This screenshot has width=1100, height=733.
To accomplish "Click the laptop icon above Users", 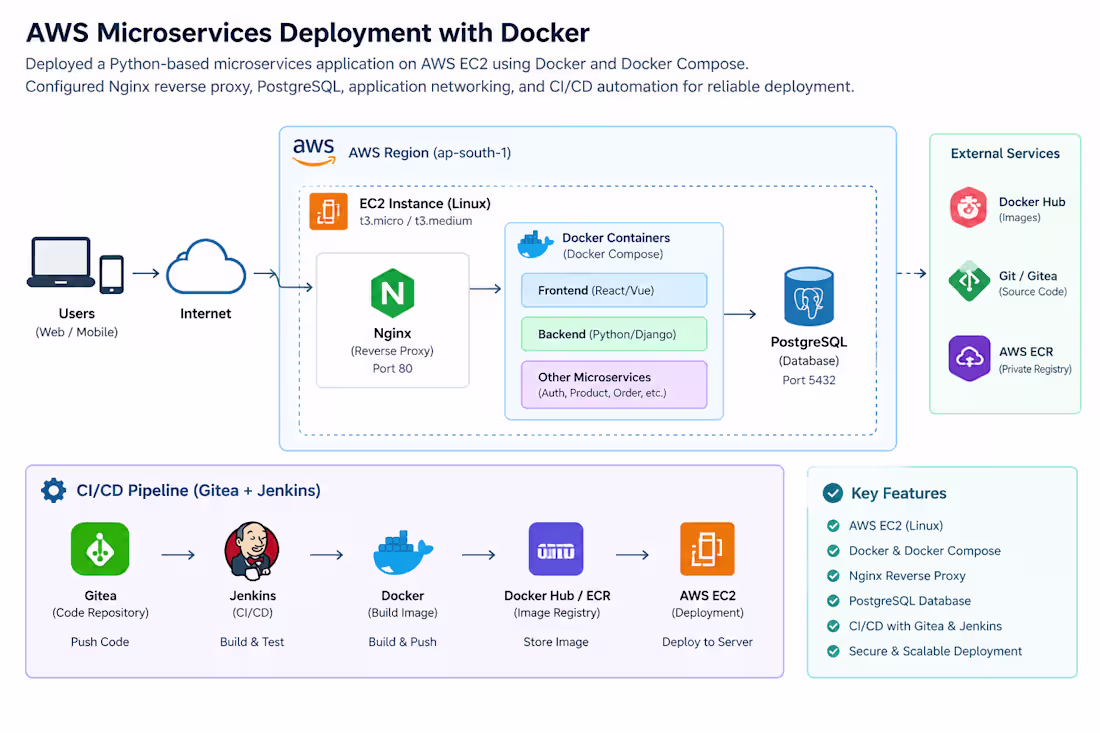I will coord(61,262).
